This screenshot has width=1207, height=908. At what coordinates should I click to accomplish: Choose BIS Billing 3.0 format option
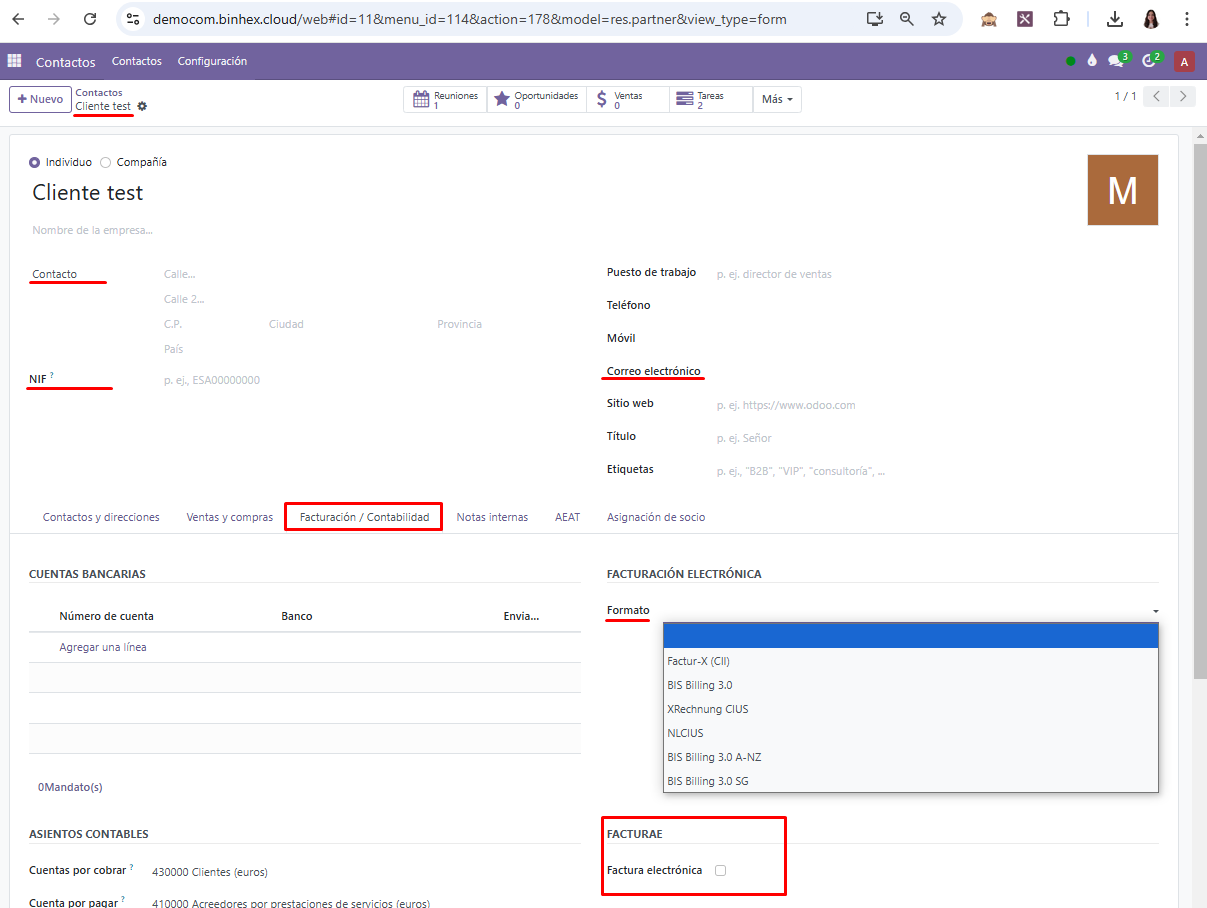click(x=910, y=685)
